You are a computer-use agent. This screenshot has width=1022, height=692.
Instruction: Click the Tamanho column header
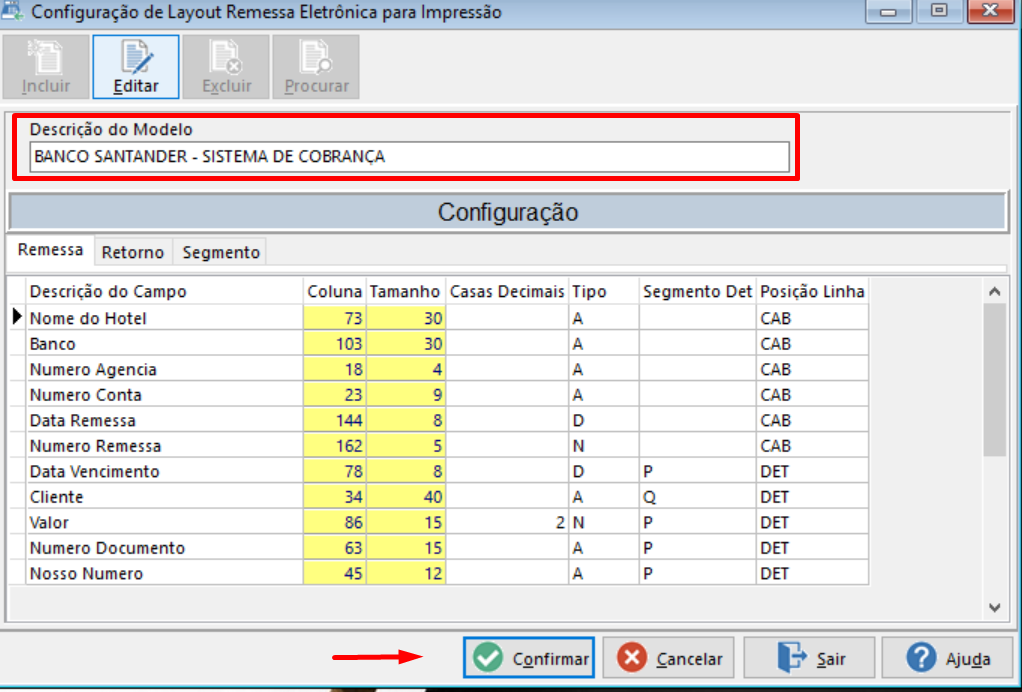(x=405, y=291)
